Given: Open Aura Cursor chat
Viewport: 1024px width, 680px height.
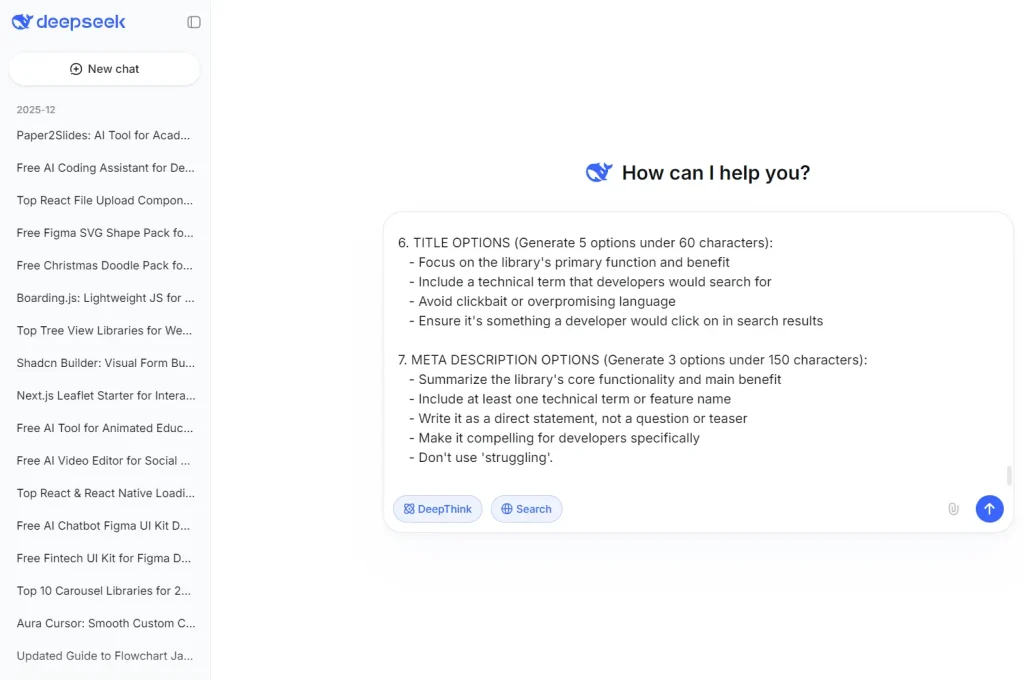Looking at the screenshot, I should pos(103,623).
